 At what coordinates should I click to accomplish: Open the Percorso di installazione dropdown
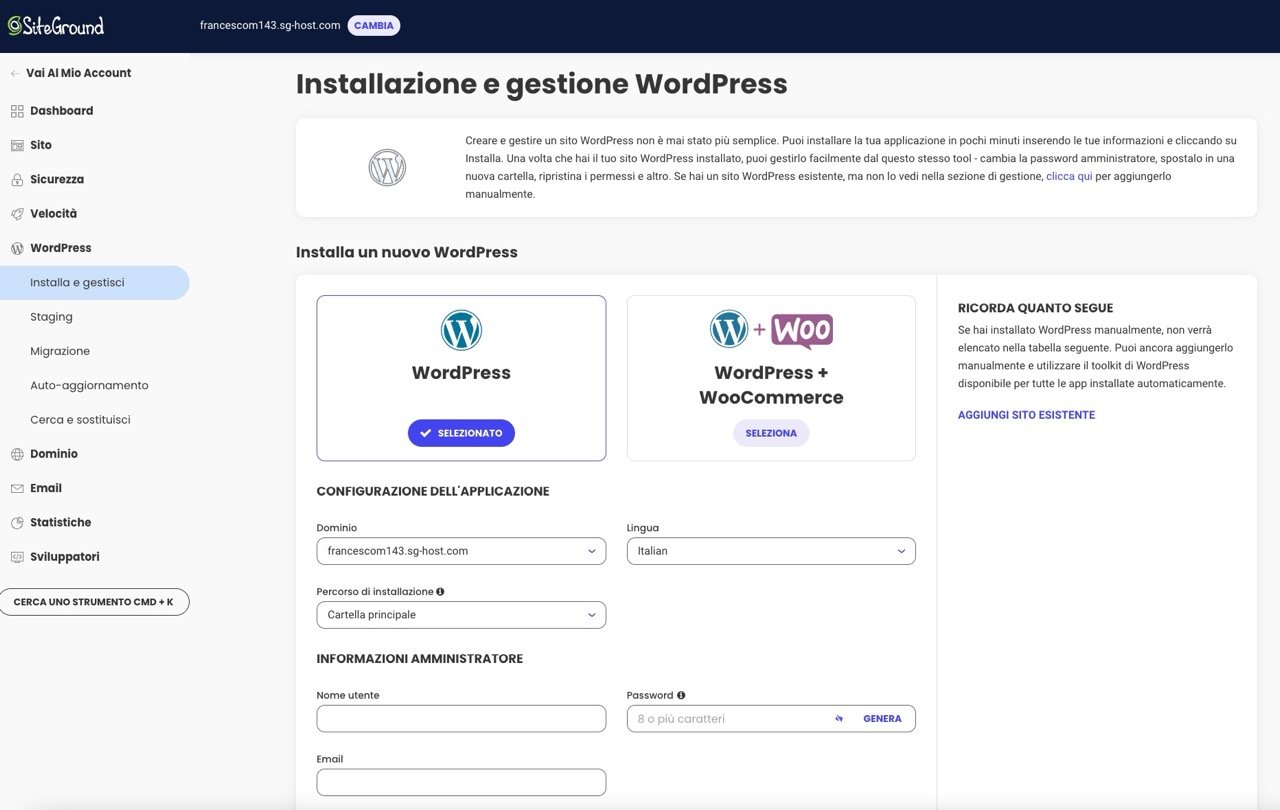(461, 615)
